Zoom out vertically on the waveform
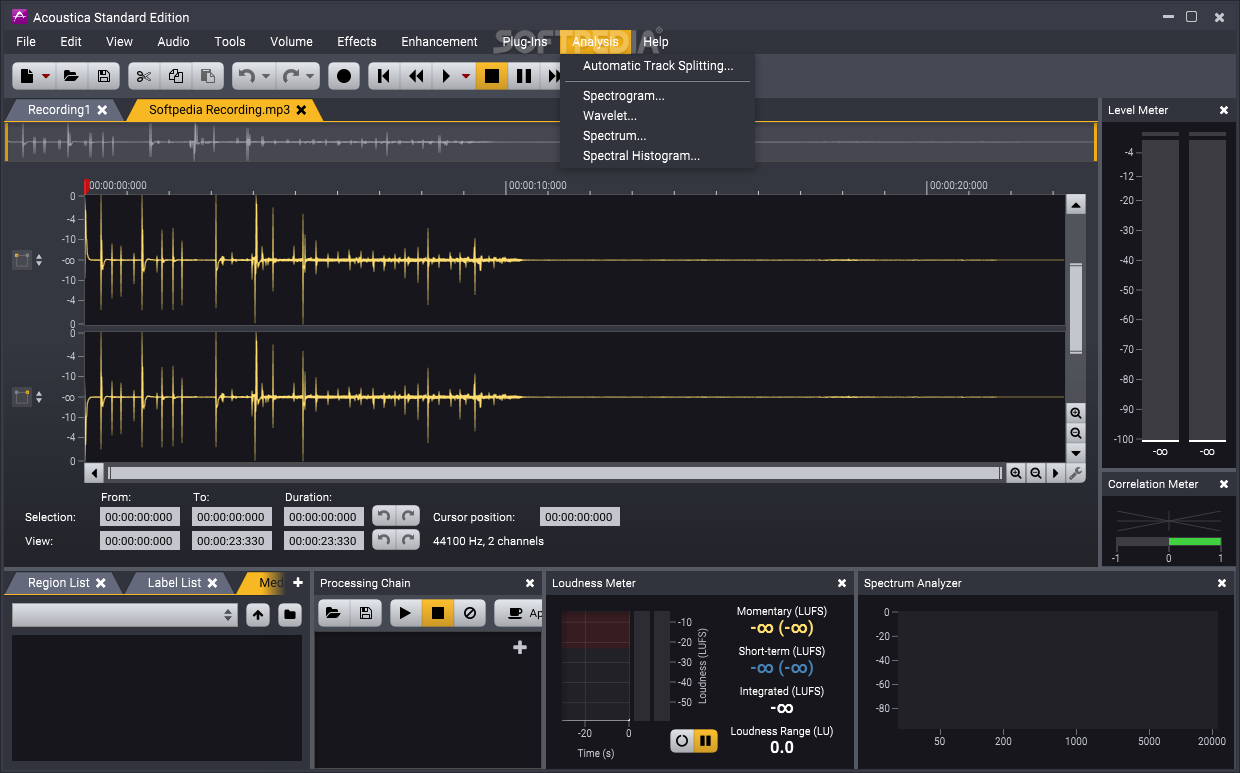This screenshot has width=1240, height=773. pos(1076,433)
